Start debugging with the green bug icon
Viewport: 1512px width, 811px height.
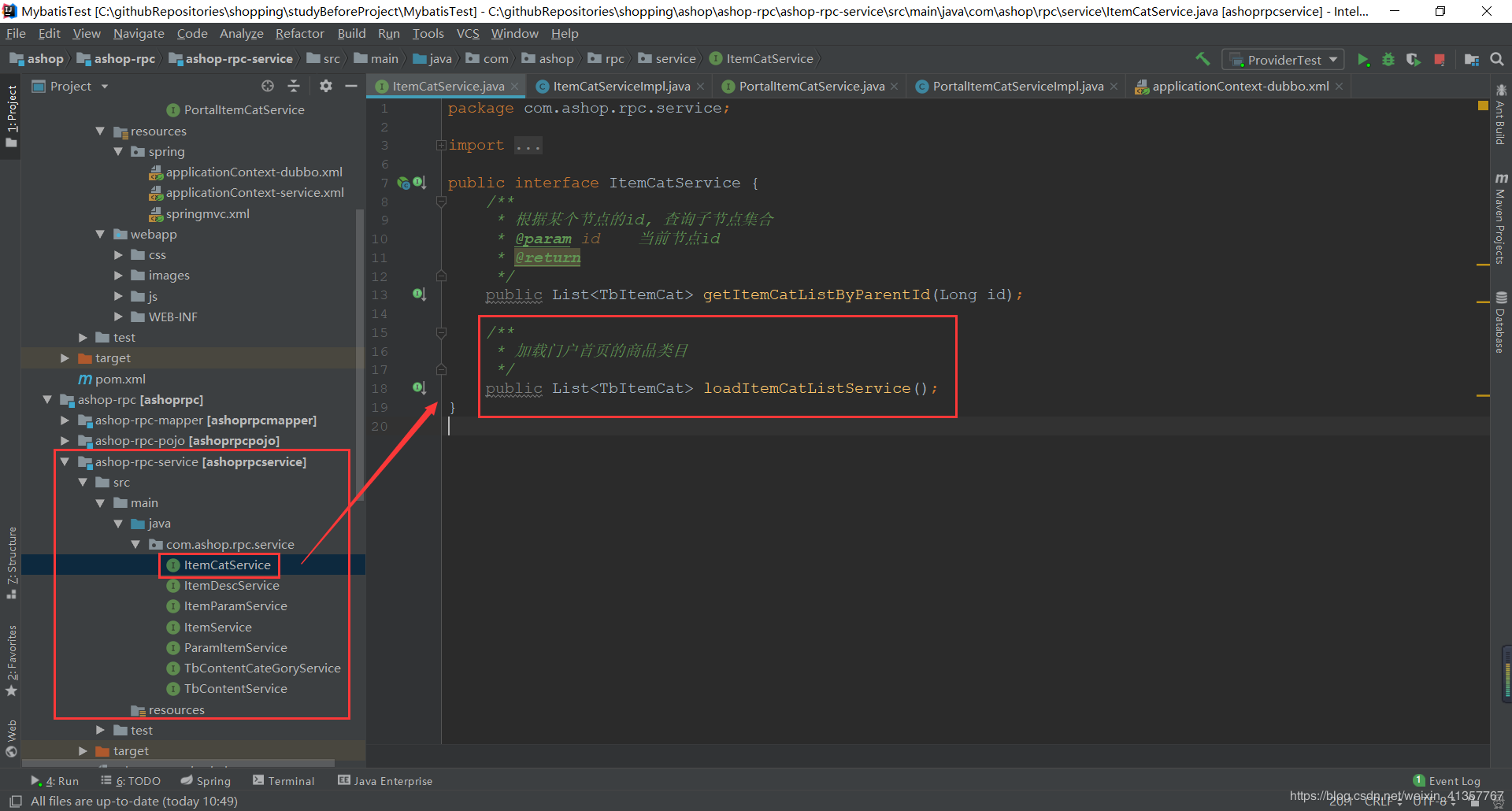1388,60
